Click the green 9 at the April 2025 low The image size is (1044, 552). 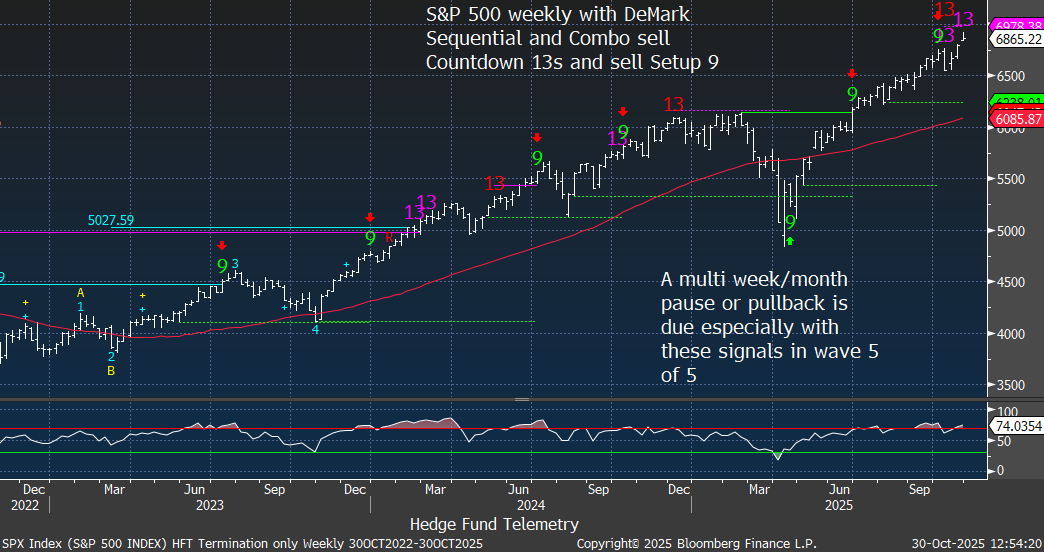(790, 222)
